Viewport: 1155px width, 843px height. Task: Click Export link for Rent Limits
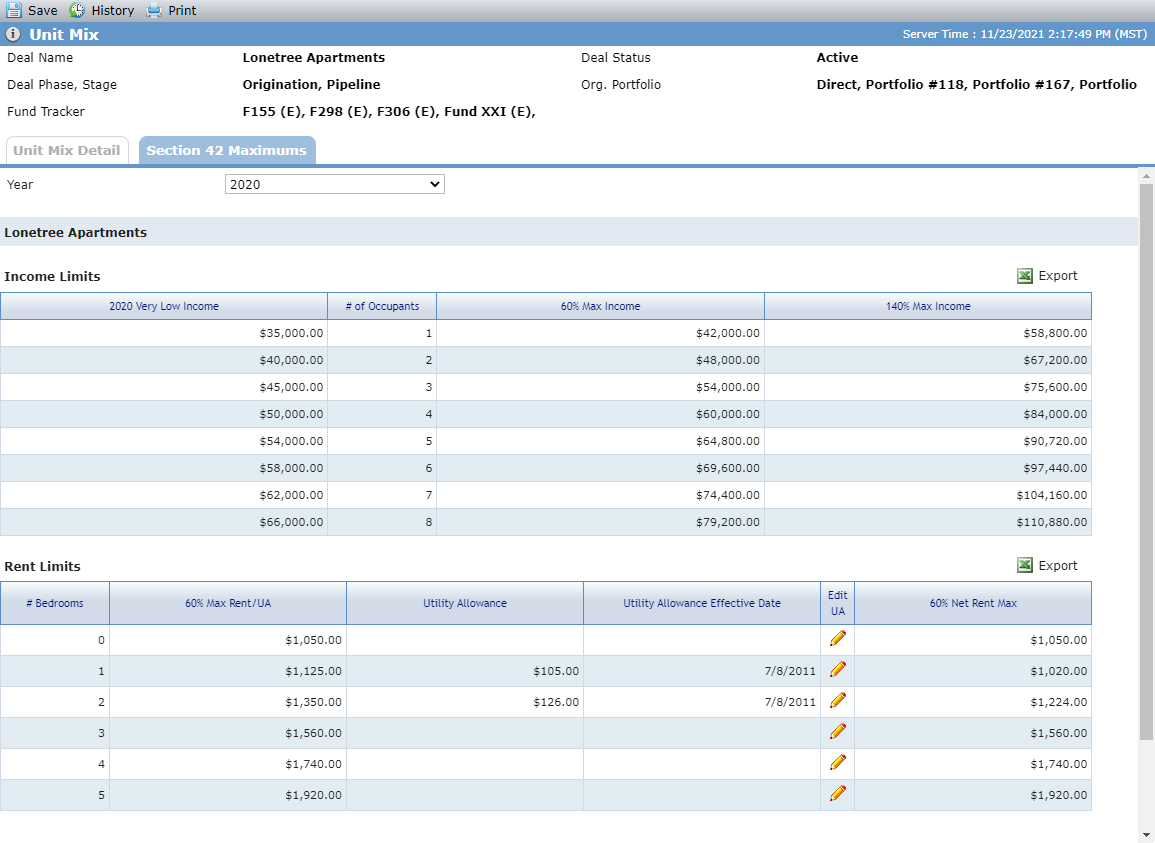[x=1058, y=565]
